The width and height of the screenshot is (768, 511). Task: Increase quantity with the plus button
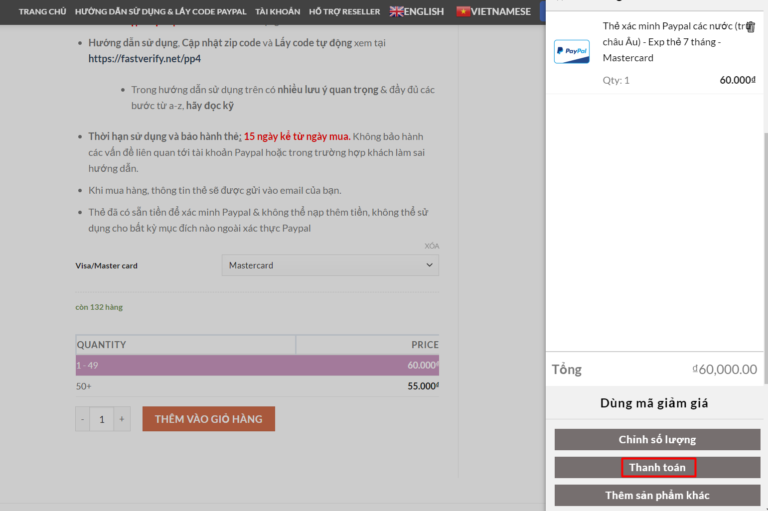[x=122, y=419]
